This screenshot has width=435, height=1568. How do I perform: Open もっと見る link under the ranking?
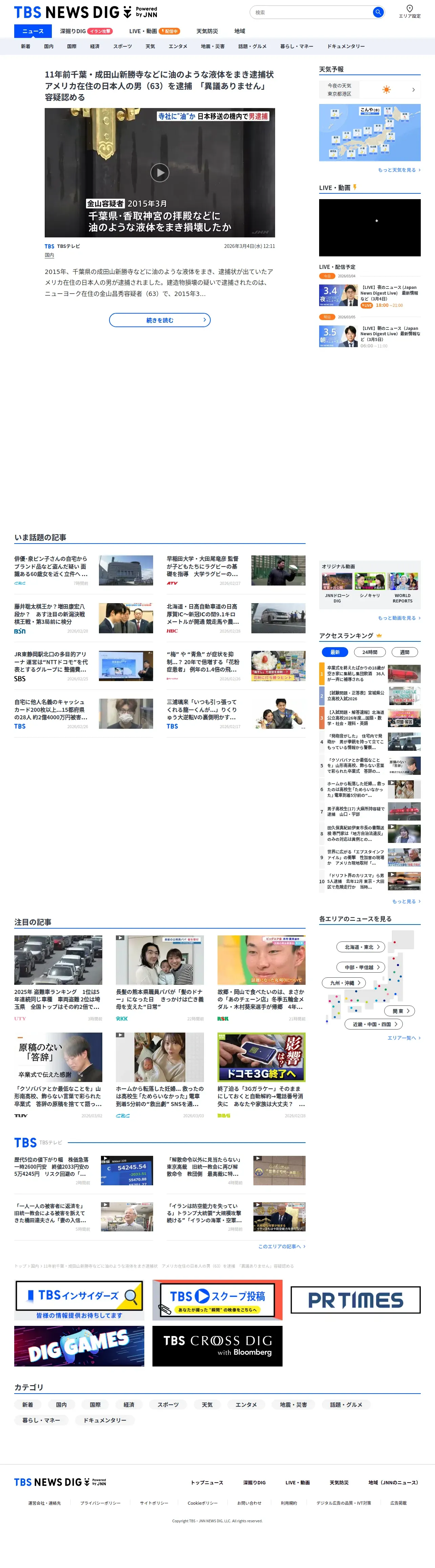[406, 902]
